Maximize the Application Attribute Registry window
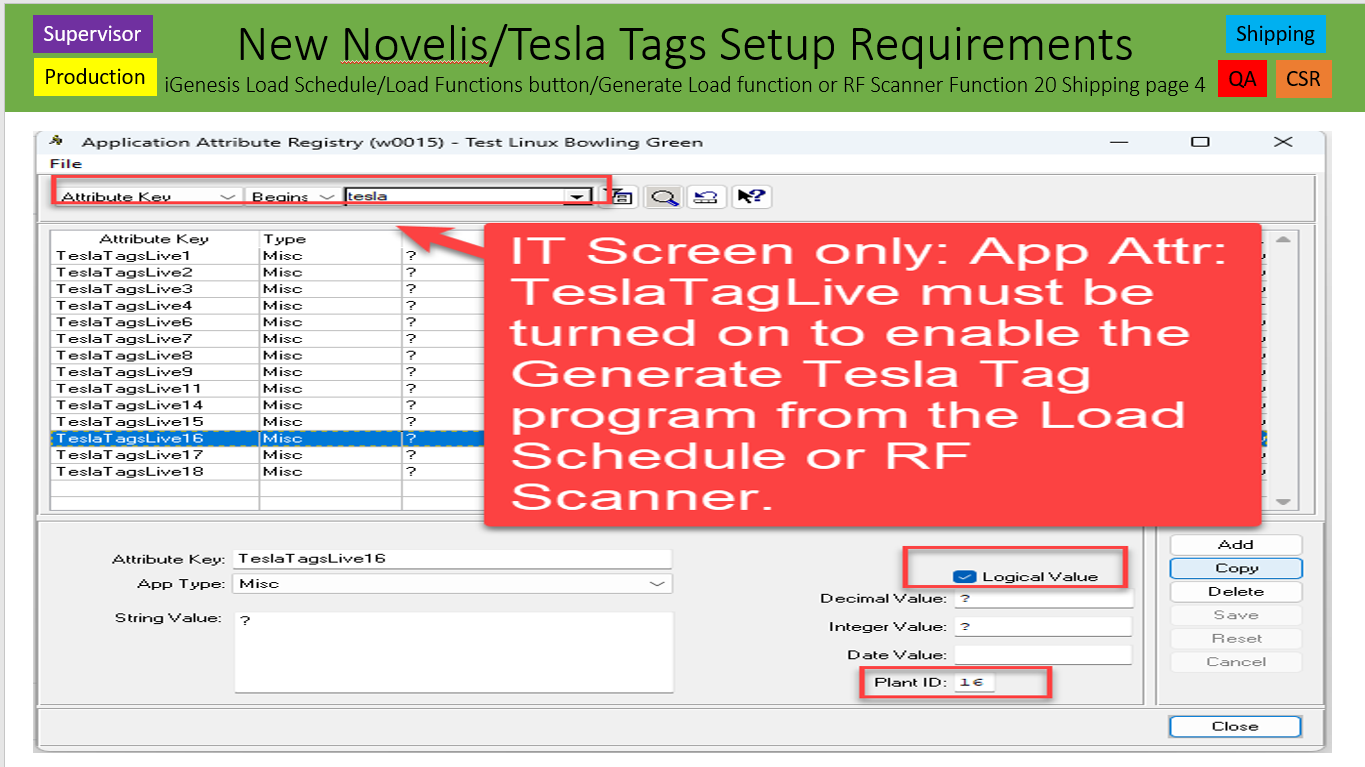This screenshot has width=1365, height=767. pyautogui.click(x=1200, y=142)
